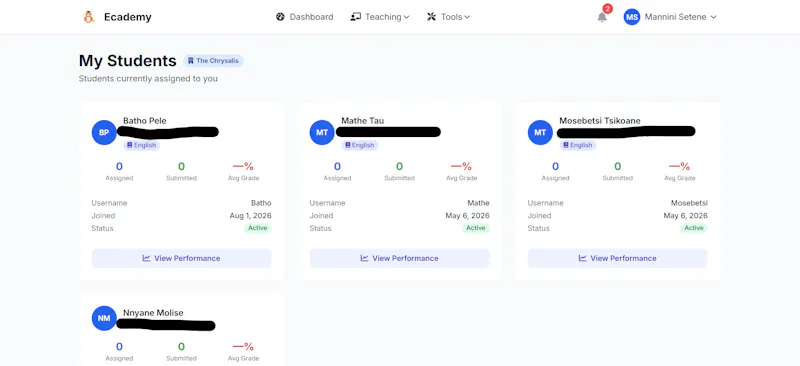800x366 pixels.
Task: Click Mathe Tau's MT avatar
Action: tap(322, 132)
